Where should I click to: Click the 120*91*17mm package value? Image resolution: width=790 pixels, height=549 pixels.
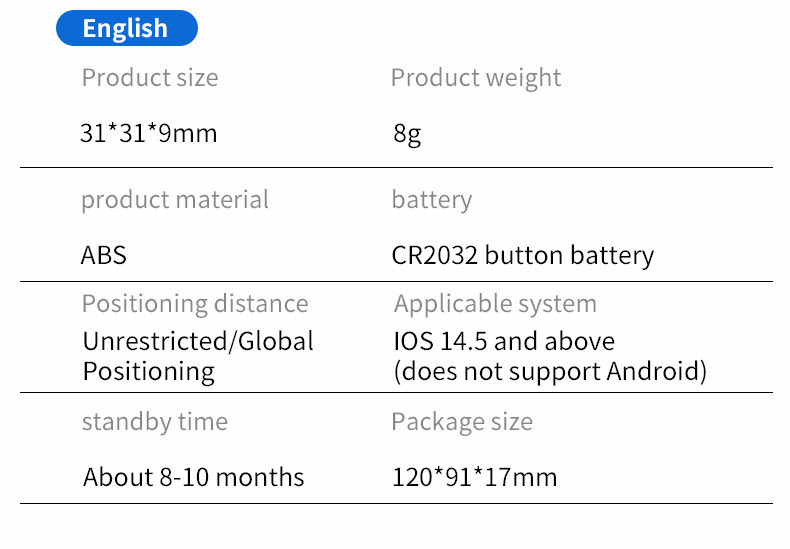tap(475, 477)
